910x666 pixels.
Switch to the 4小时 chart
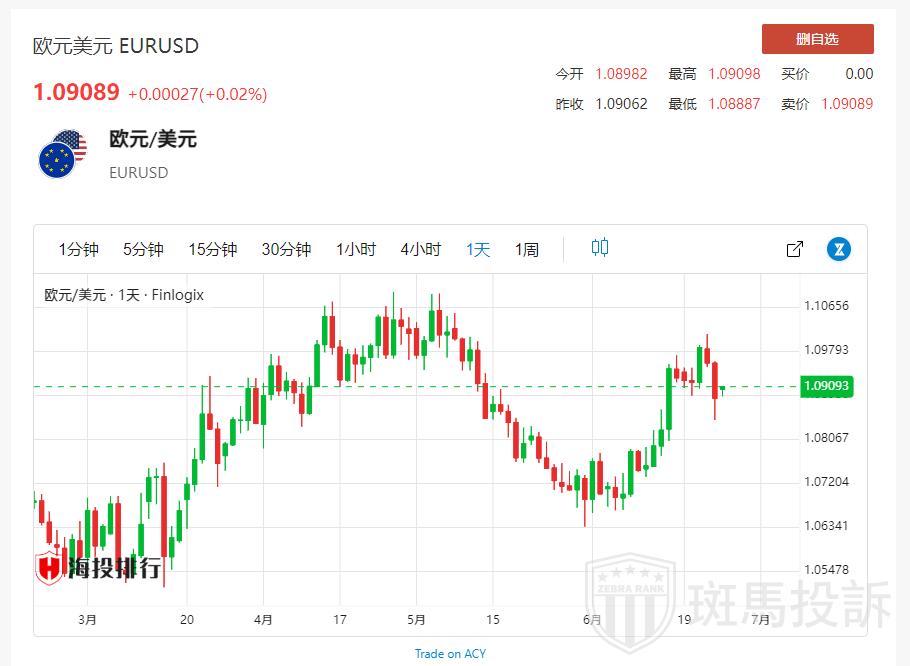coord(420,249)
